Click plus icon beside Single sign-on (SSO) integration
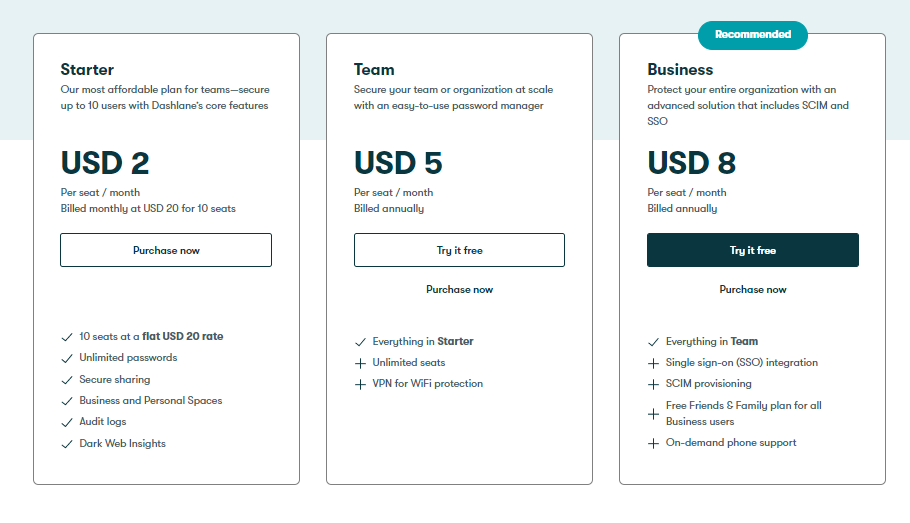 coord(653,363)
